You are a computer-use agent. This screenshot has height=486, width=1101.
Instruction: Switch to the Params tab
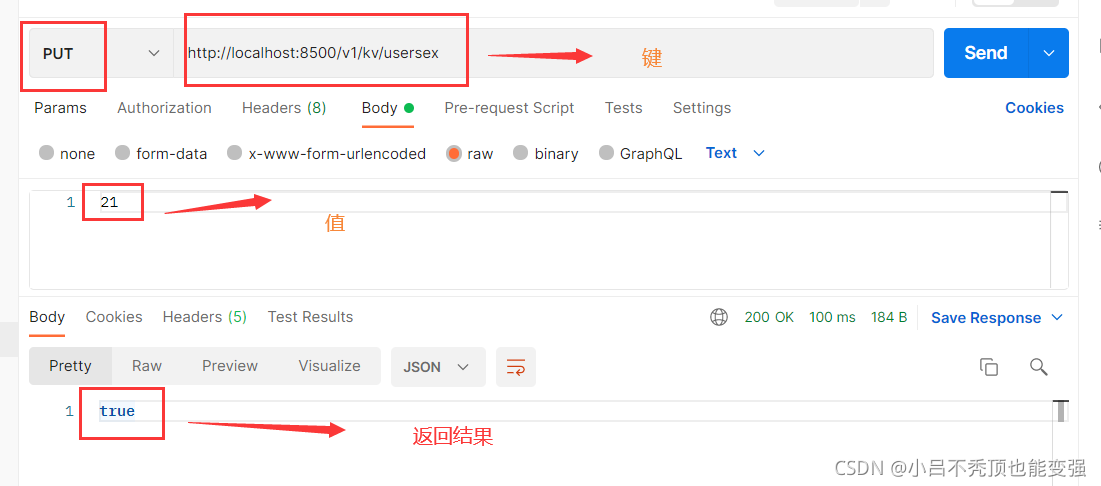[x=60, y=108]
